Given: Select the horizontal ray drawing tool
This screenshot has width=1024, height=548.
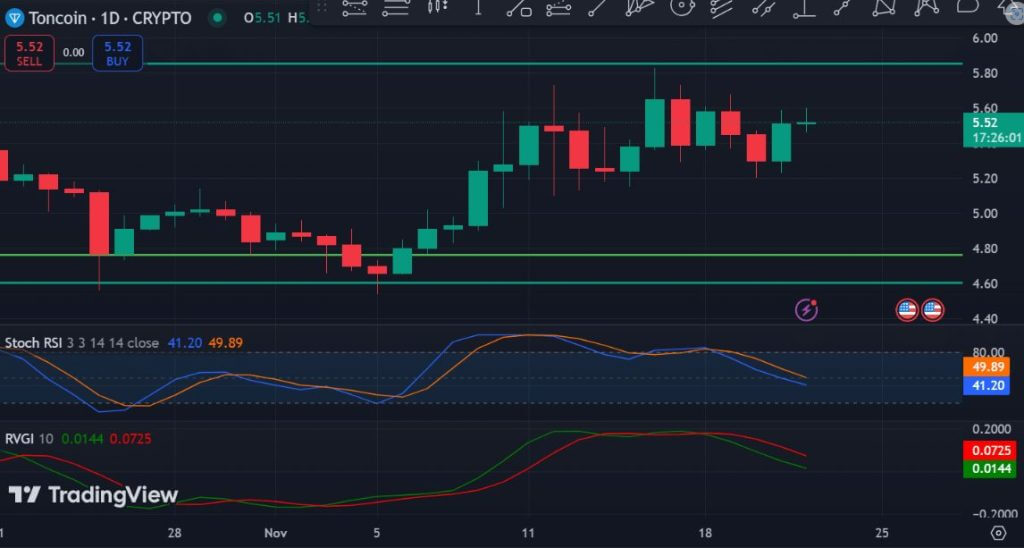Looking at the screenshot, I should [x=804, y=8].
